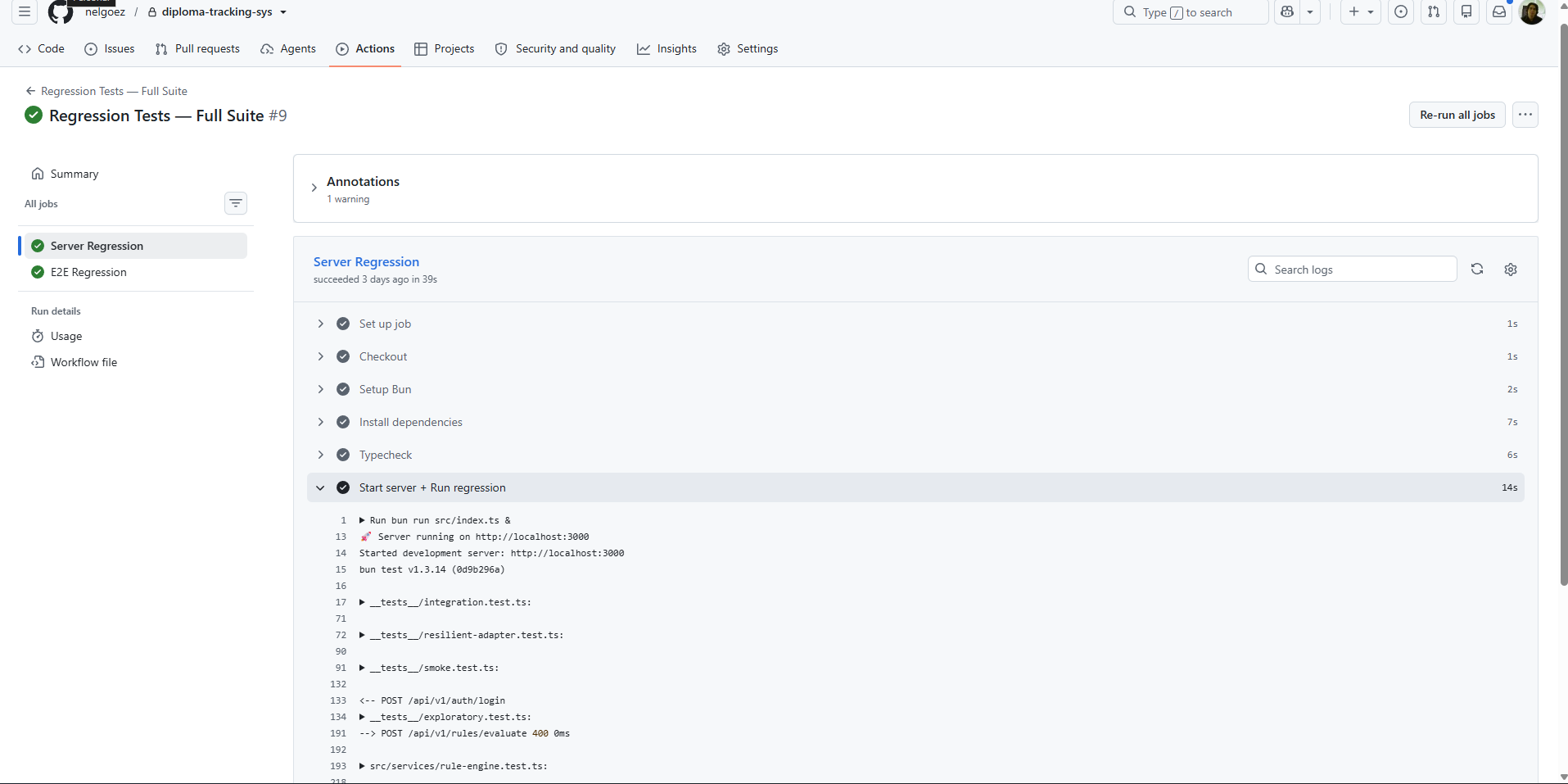Open the Security and quality tab
Viewport: 1568px width, 784px height.
pyautogui.click(x=555, y=49)
